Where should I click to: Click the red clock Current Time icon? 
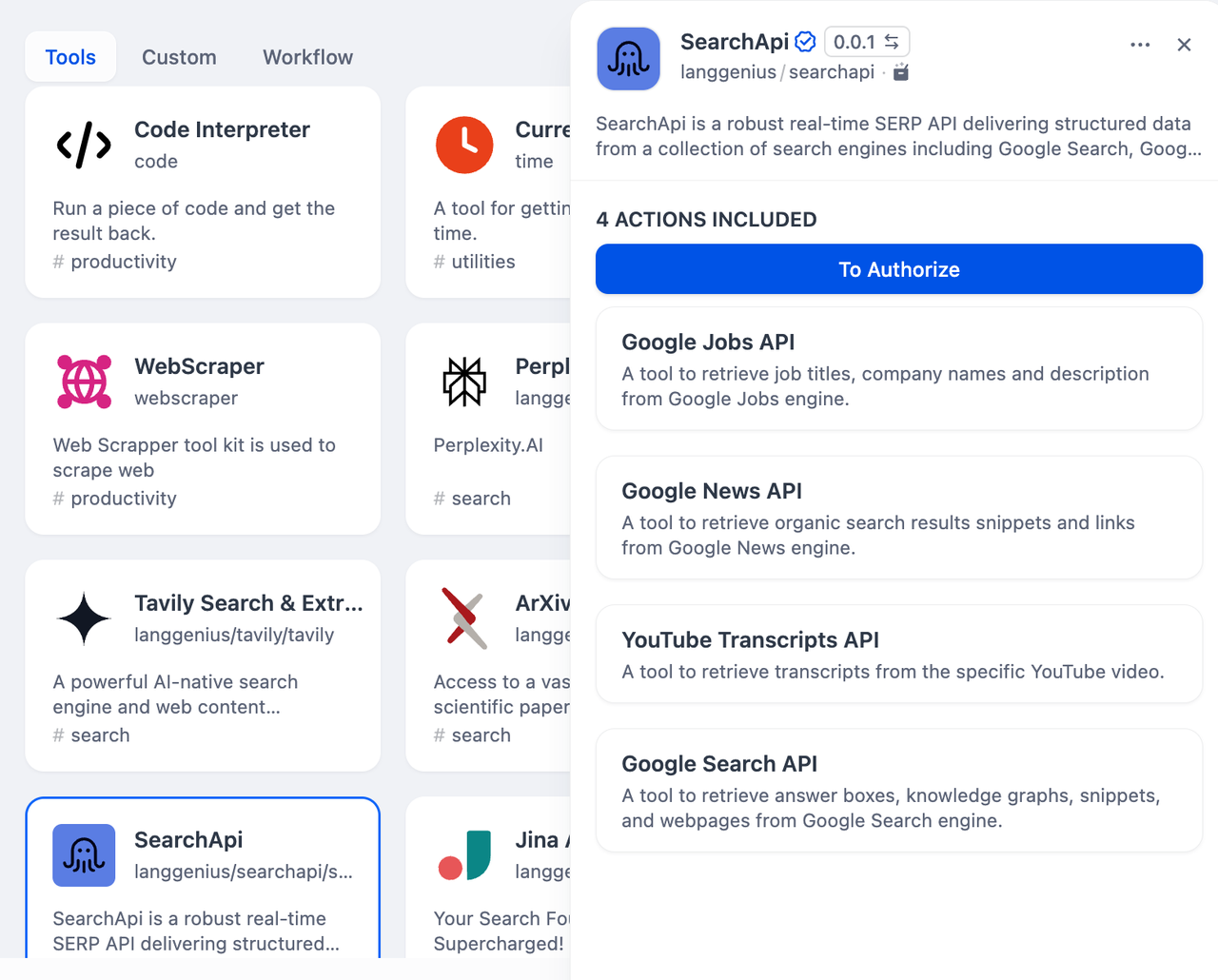point(464,145)
